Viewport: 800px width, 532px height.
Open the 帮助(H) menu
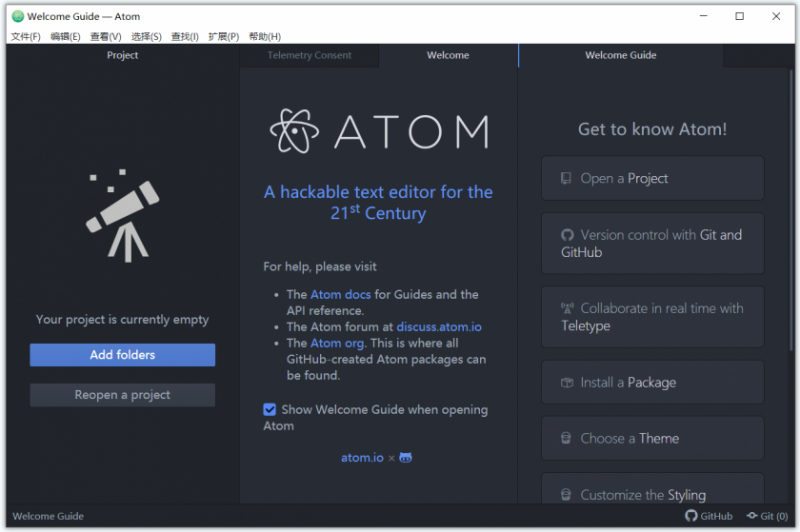[x=265, y=36]
